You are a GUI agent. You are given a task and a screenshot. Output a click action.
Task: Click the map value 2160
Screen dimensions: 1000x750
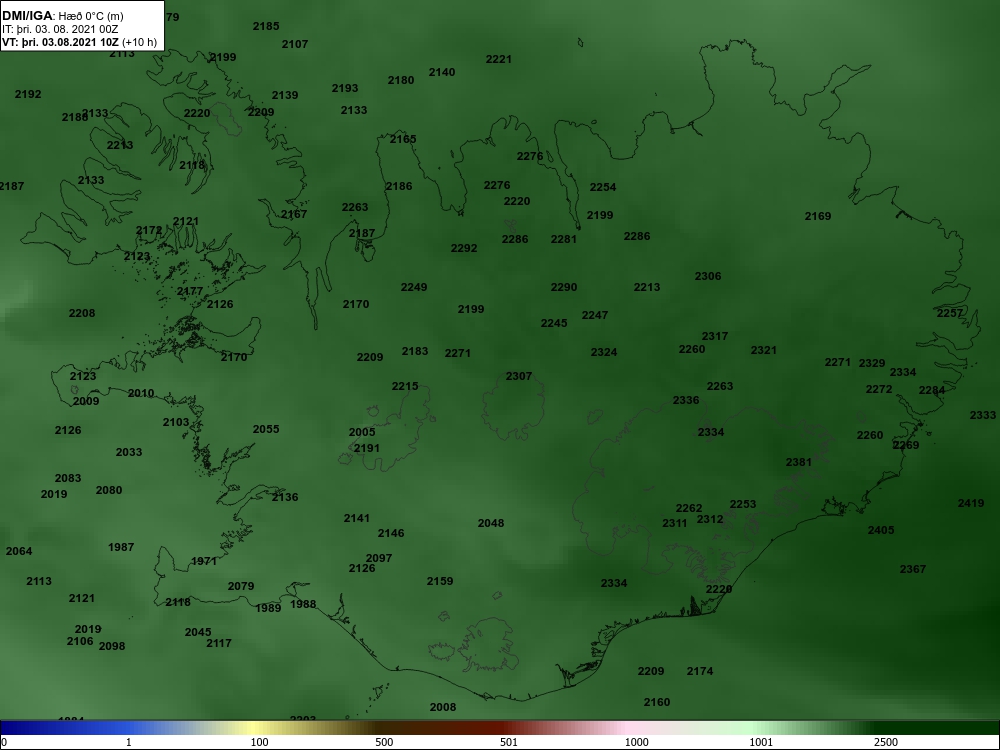[x=657, y=702]
